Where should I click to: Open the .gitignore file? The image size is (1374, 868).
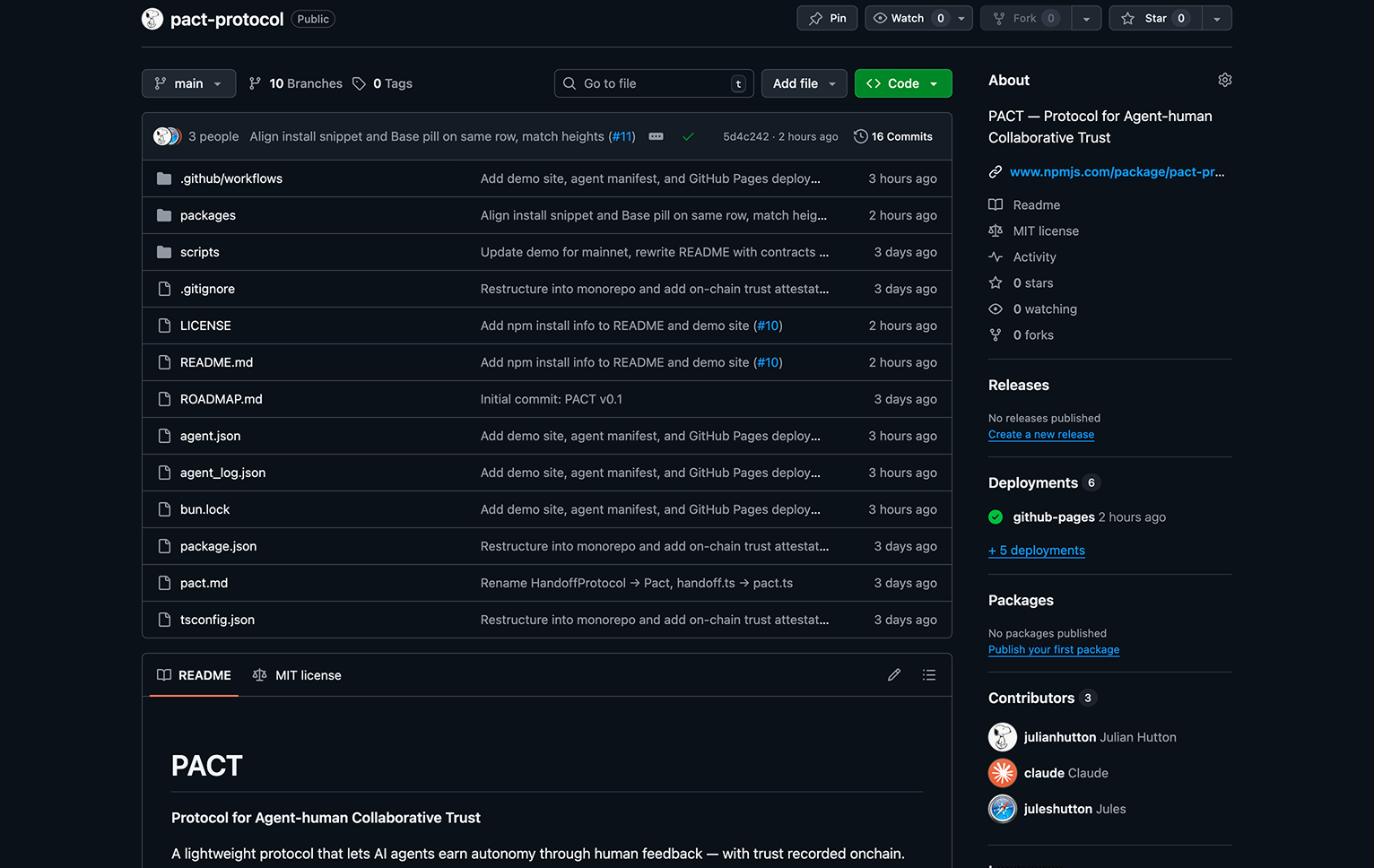[207, 289]
